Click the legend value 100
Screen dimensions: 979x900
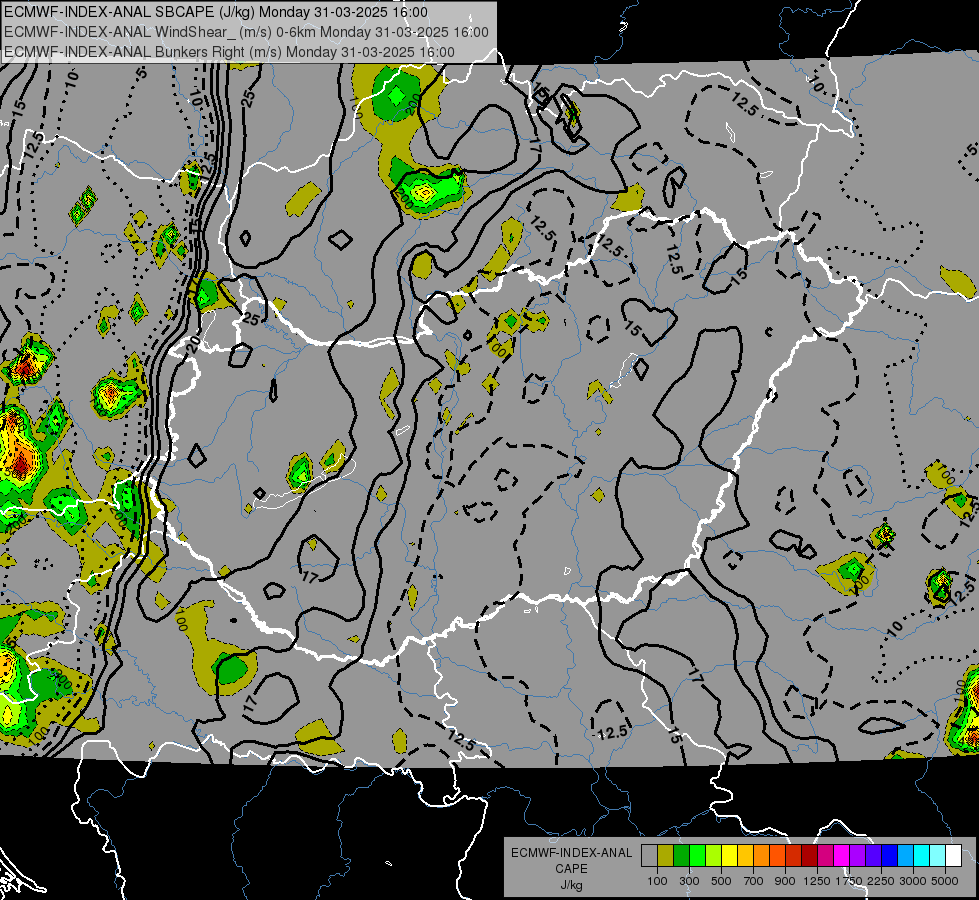tap(657, 881)
